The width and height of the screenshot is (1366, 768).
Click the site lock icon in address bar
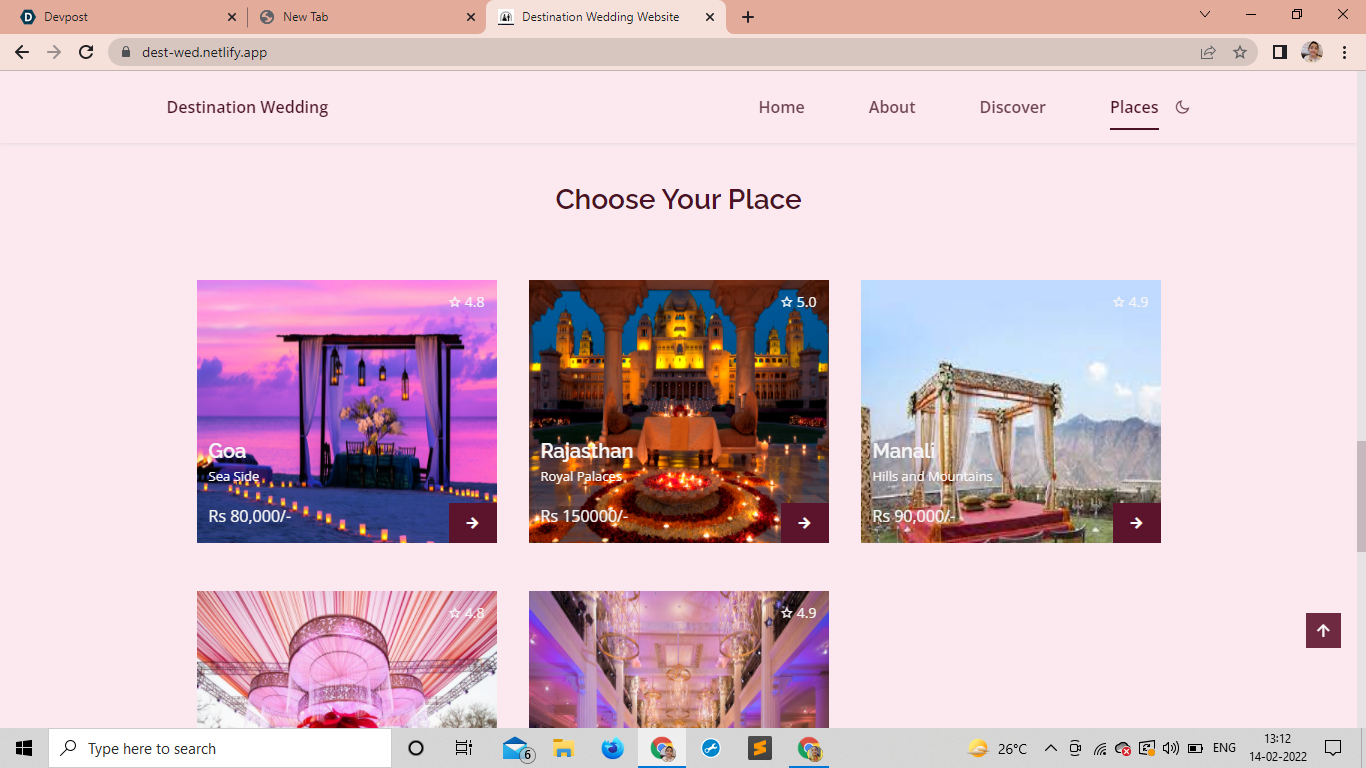click(126, 52)
